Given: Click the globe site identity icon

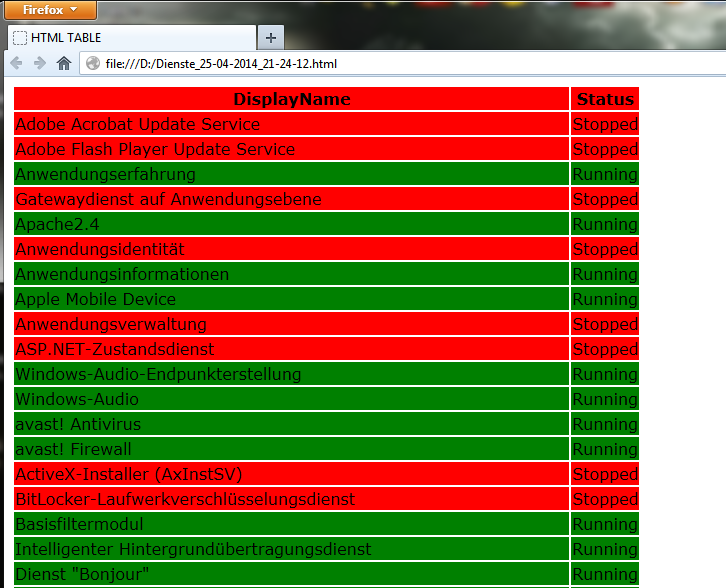Looking at the screenshot, I should tap(93, 63).
